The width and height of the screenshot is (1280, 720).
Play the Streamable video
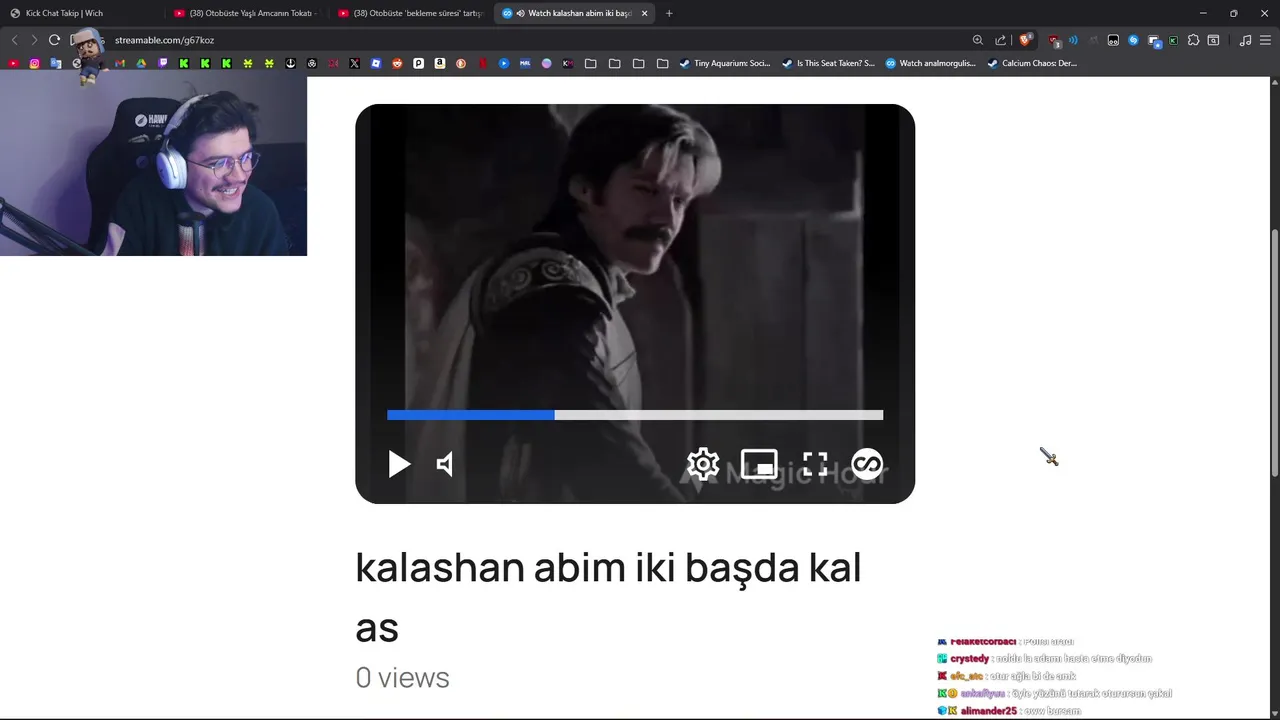click(x=399, y=464)
